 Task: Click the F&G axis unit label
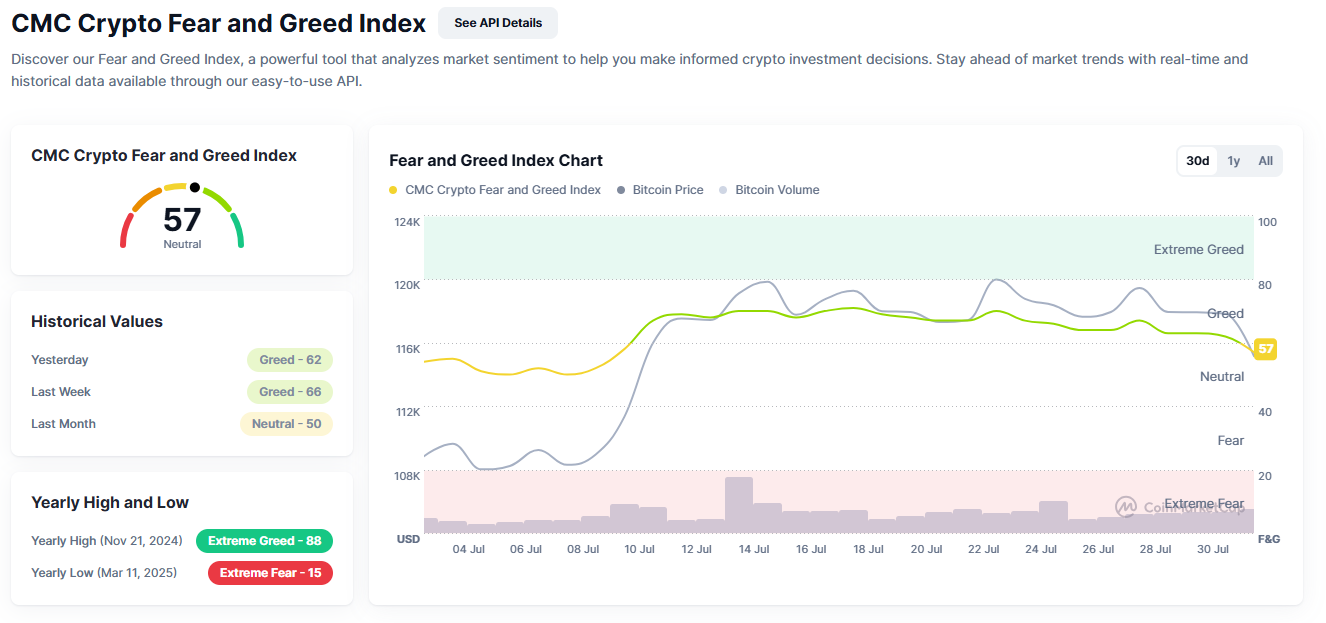click(x=1268, y=540)
